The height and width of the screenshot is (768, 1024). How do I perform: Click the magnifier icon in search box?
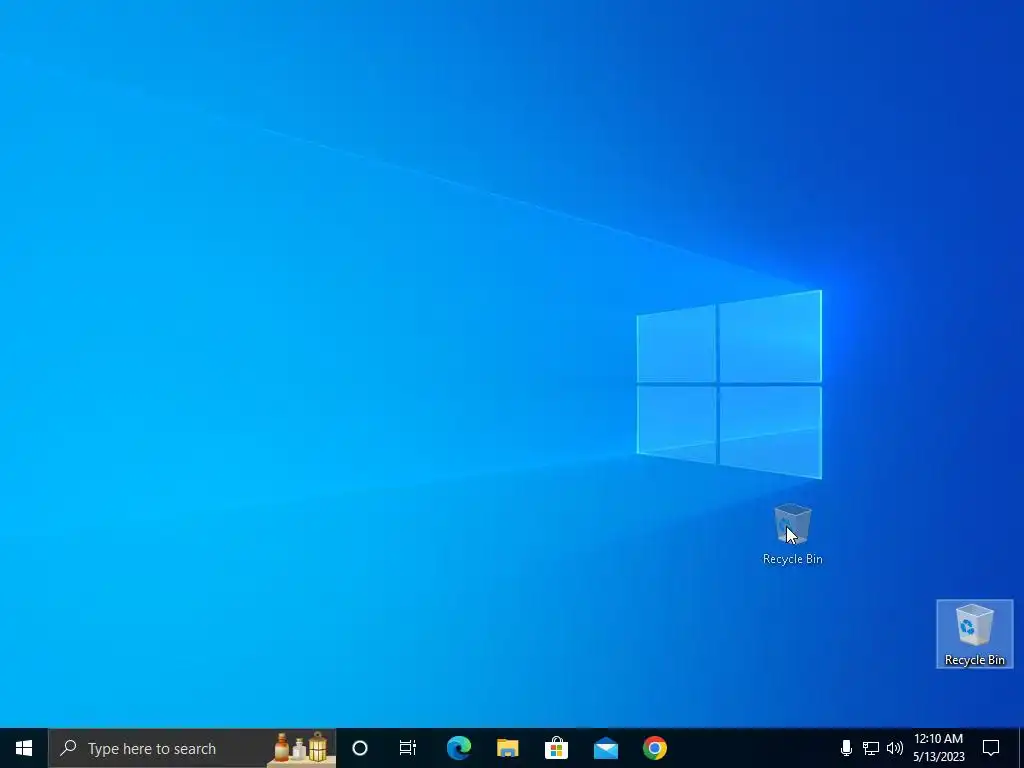[x=68, y=748]
